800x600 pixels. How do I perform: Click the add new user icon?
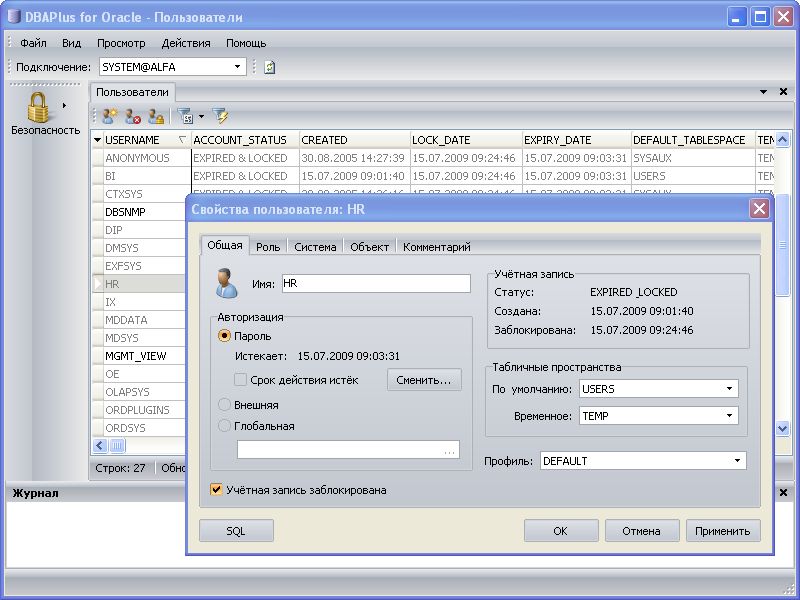tap(110, 116)
